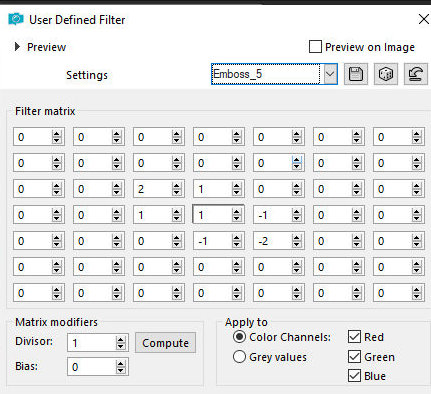Decrease the Bias value with down arrow
431x394 pixels.
click(121, 370)
